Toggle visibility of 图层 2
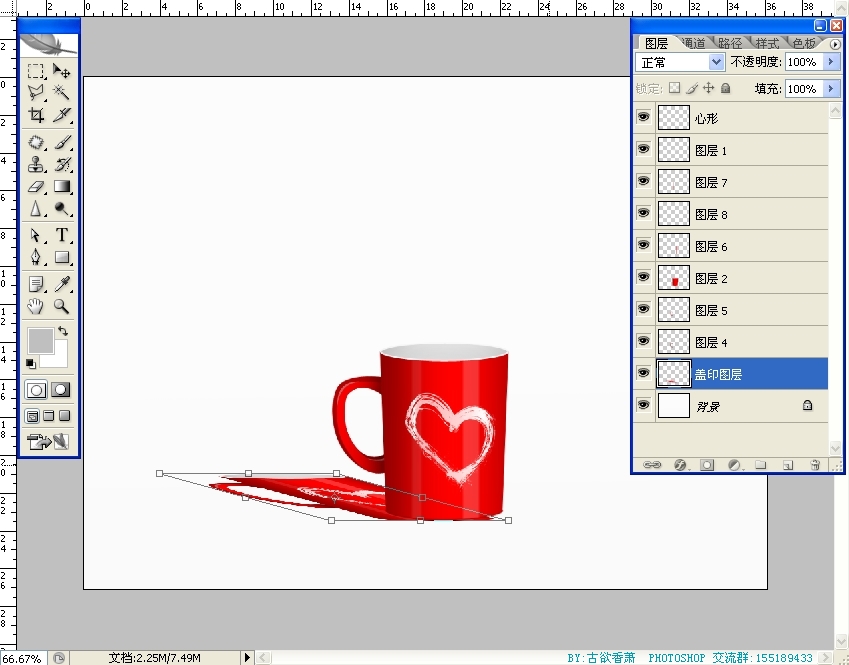 pos(643,278)
